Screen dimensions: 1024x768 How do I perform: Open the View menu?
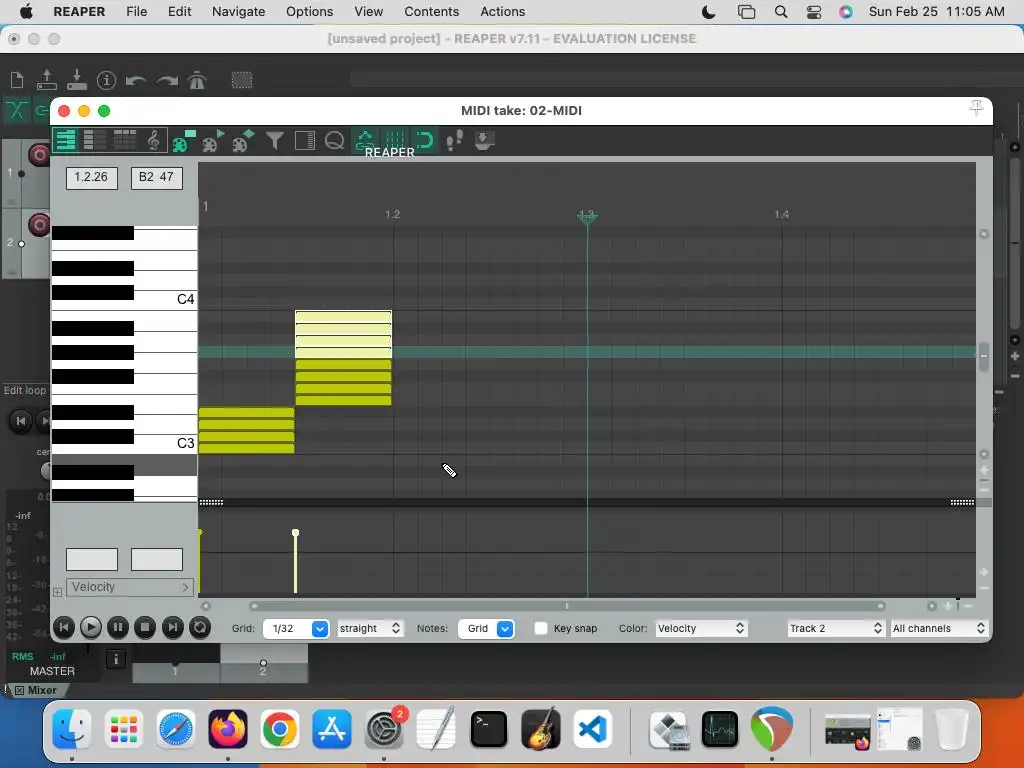[368, 12]
